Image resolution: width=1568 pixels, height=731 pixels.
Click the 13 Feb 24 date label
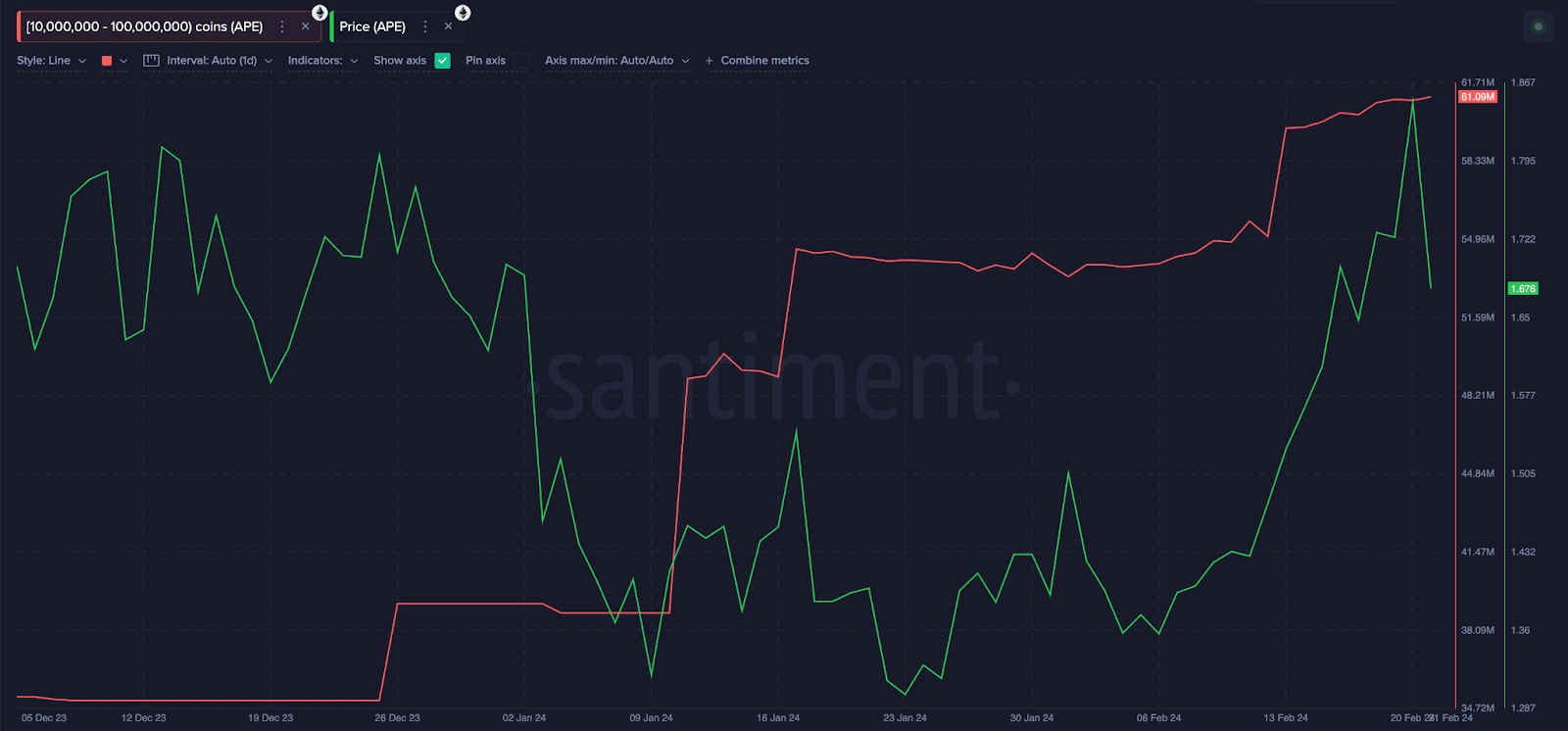(x=1286, y=718)
